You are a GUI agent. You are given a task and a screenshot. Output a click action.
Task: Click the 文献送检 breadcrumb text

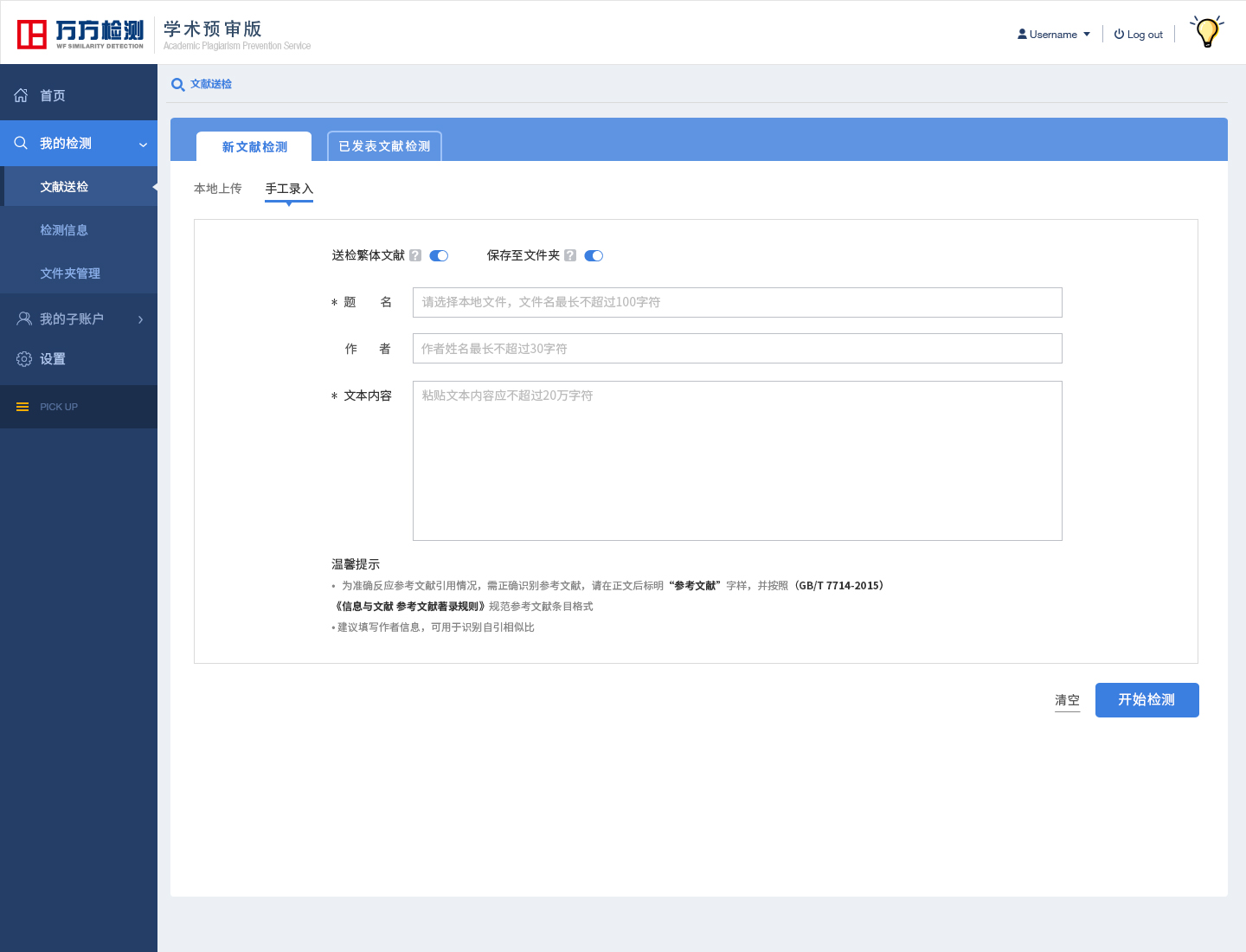tap(211, 84)
